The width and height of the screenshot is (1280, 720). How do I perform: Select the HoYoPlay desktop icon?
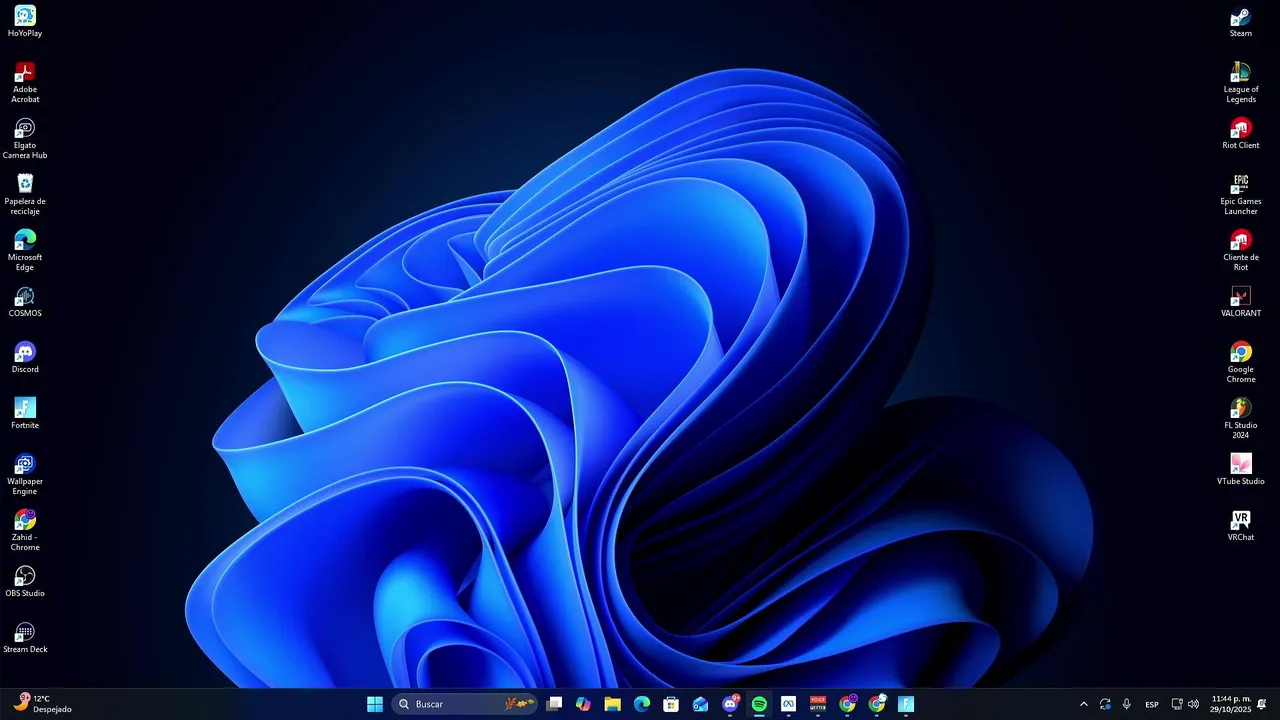point(25,21)
